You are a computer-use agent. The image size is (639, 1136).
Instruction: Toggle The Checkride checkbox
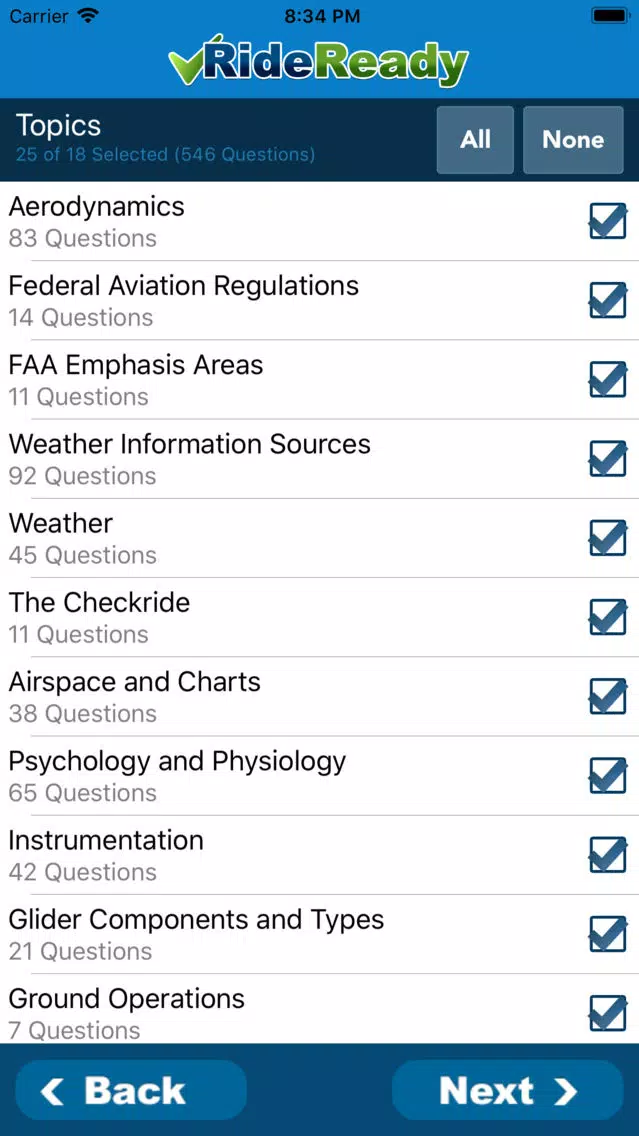[608, 617]
